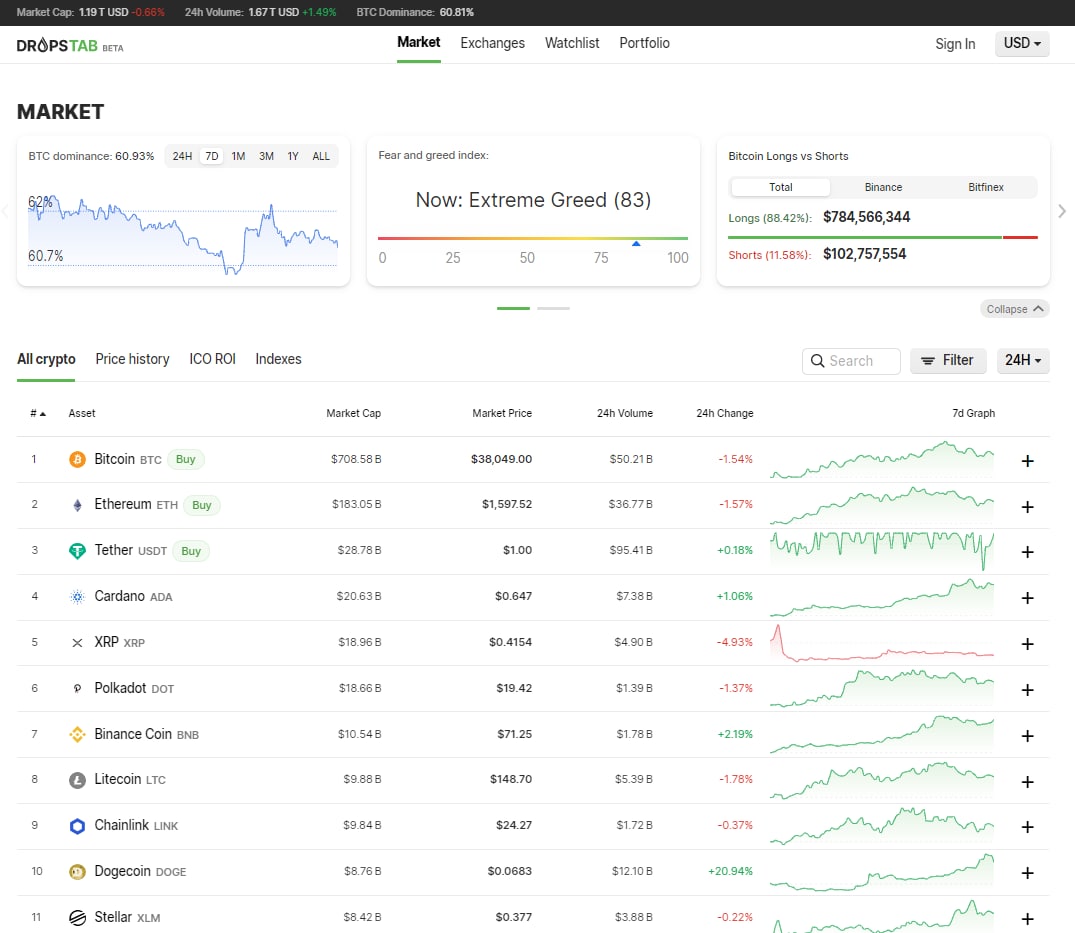This screenshot has width=1075, height=933.
Task: Open the USD currency dropdown
Action: tap(1022, 43)
